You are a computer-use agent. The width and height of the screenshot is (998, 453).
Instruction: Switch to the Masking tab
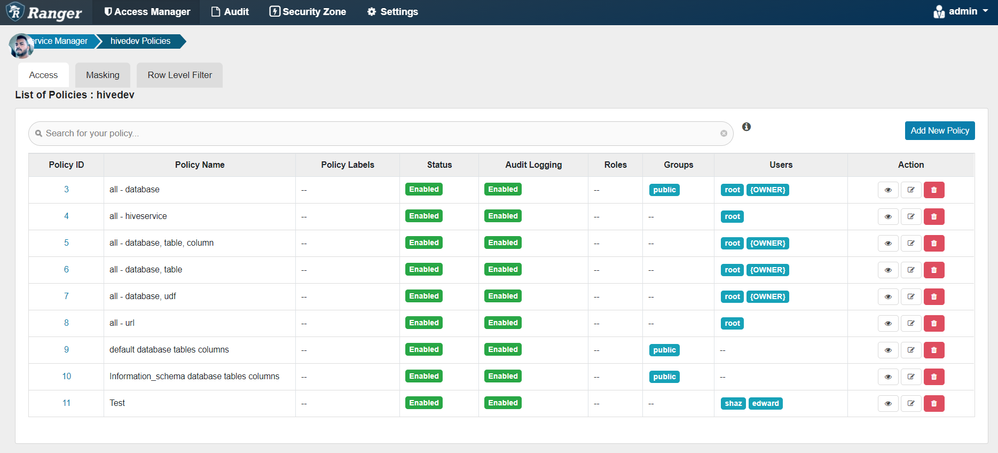(x=102, y=75)
